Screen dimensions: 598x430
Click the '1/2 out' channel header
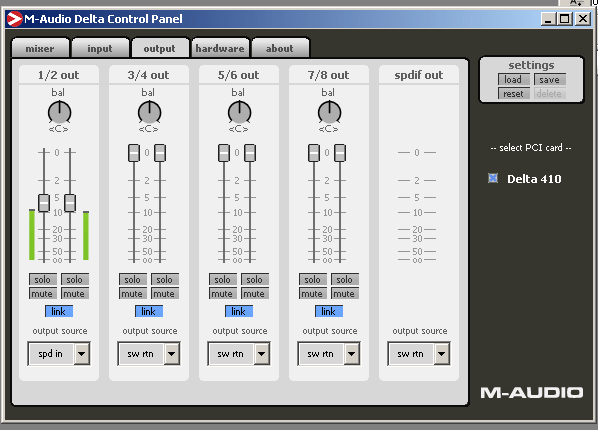pos(59,75)
